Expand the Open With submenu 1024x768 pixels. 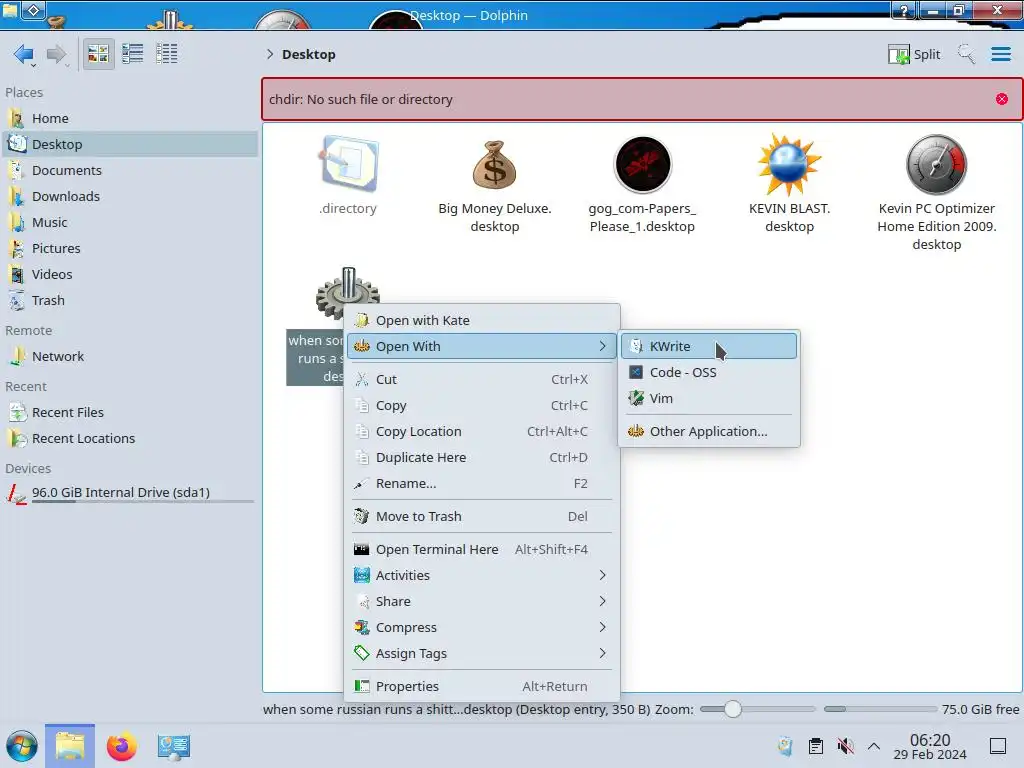point(482,347)
